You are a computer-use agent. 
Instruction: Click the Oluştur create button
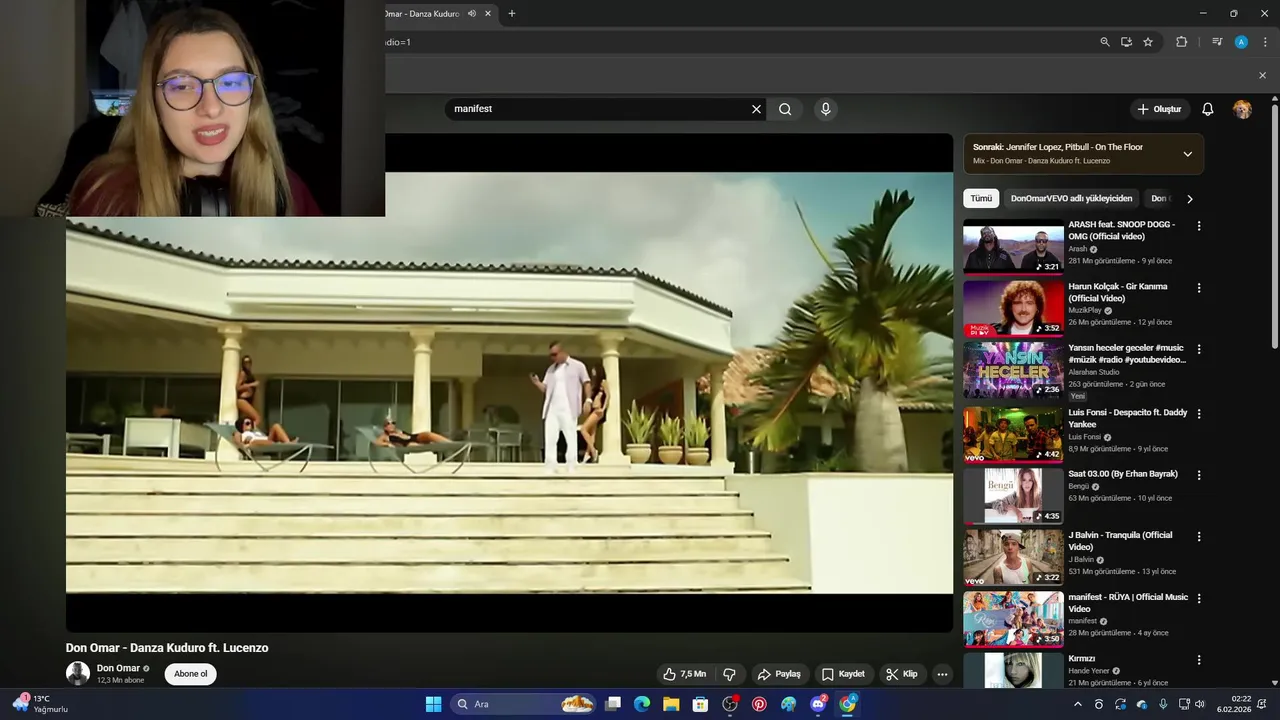click(1160, 109)
